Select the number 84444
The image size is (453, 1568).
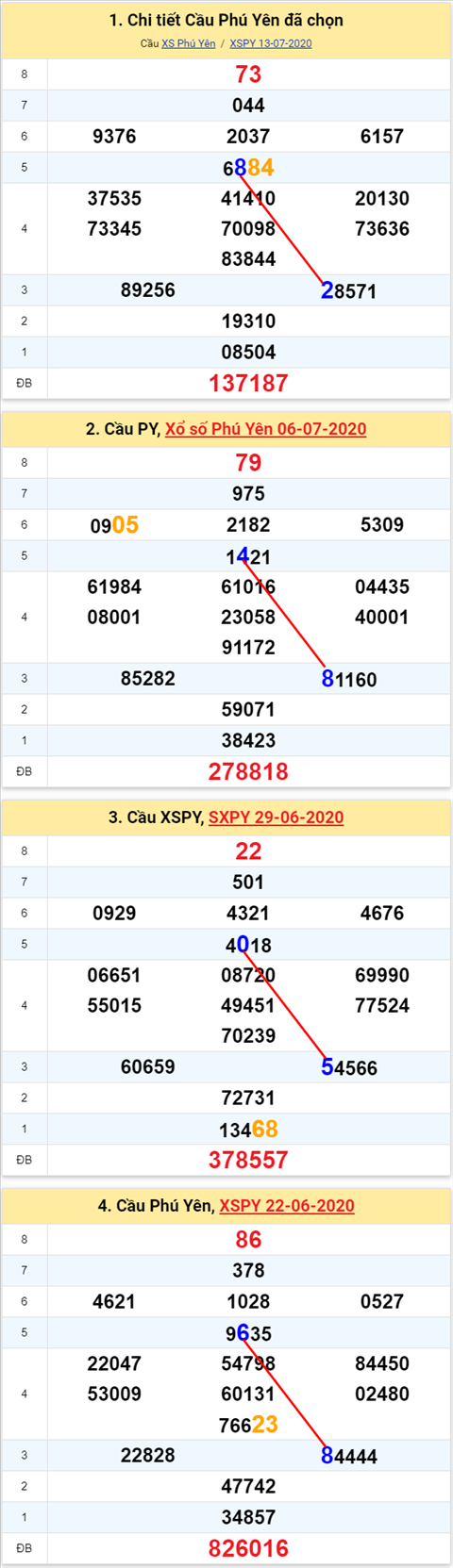click(349, 1457)
